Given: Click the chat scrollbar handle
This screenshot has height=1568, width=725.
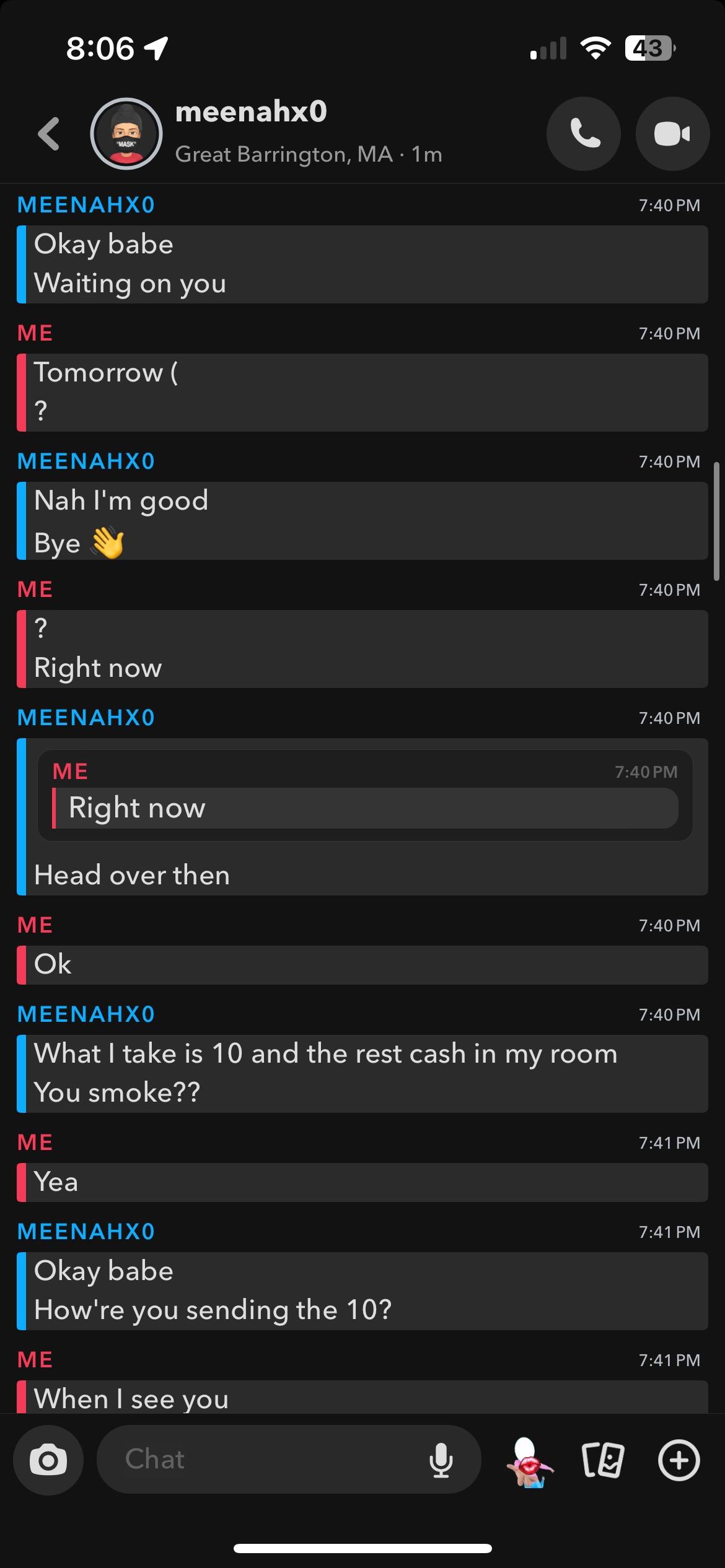Looking at the screenshot, I should coord(716,521).
